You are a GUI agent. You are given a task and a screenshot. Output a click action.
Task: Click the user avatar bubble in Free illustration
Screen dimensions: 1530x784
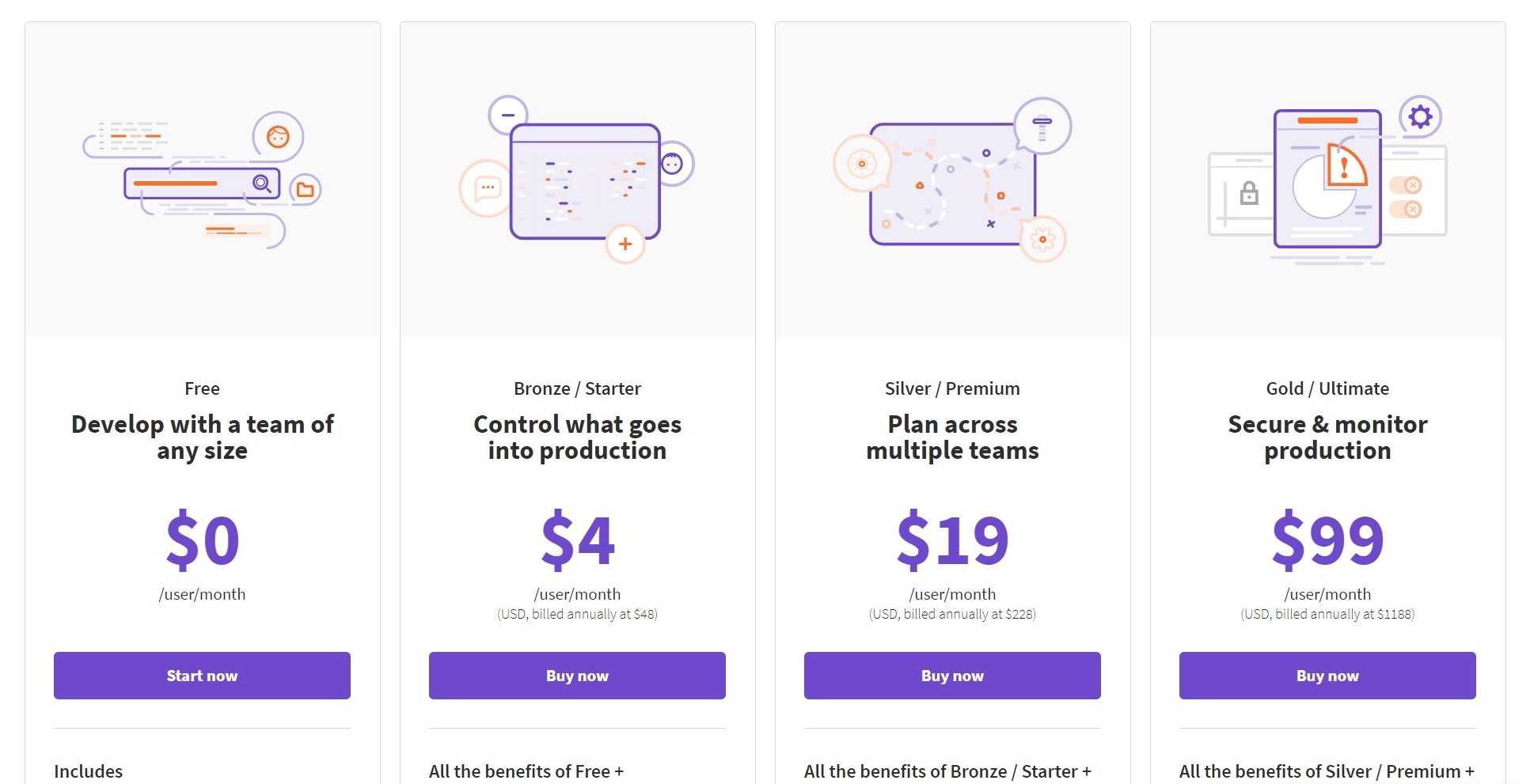(x=278, y=137)
